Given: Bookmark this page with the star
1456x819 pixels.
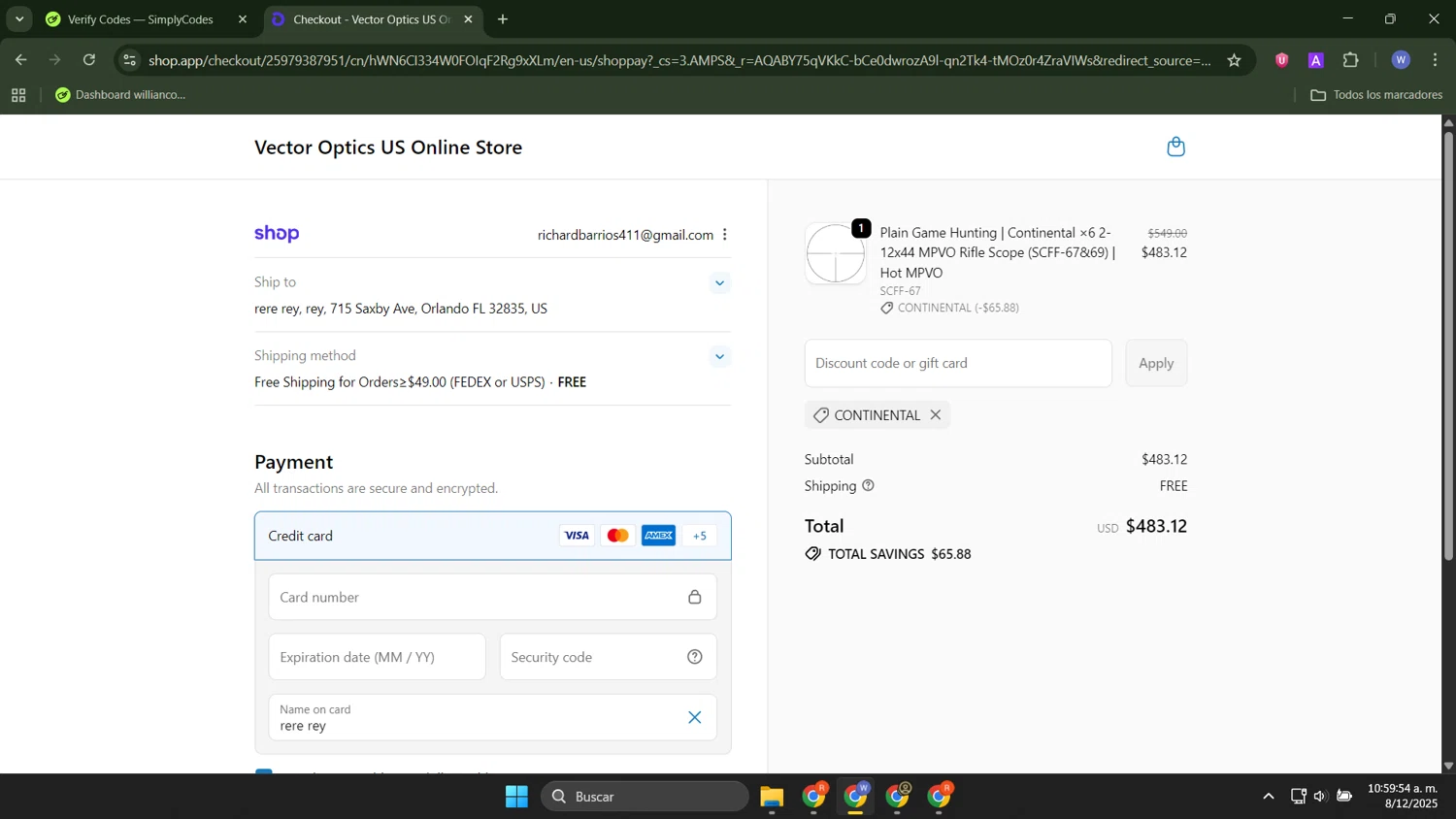Looking at the screenshot, I should [x=1234, y=60].
